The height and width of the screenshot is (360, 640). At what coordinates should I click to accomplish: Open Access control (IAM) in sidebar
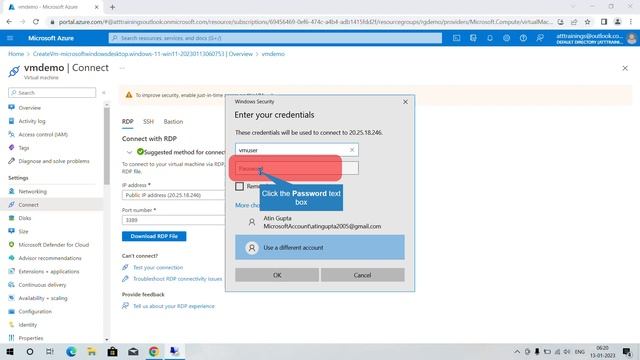tap(43, 134)
